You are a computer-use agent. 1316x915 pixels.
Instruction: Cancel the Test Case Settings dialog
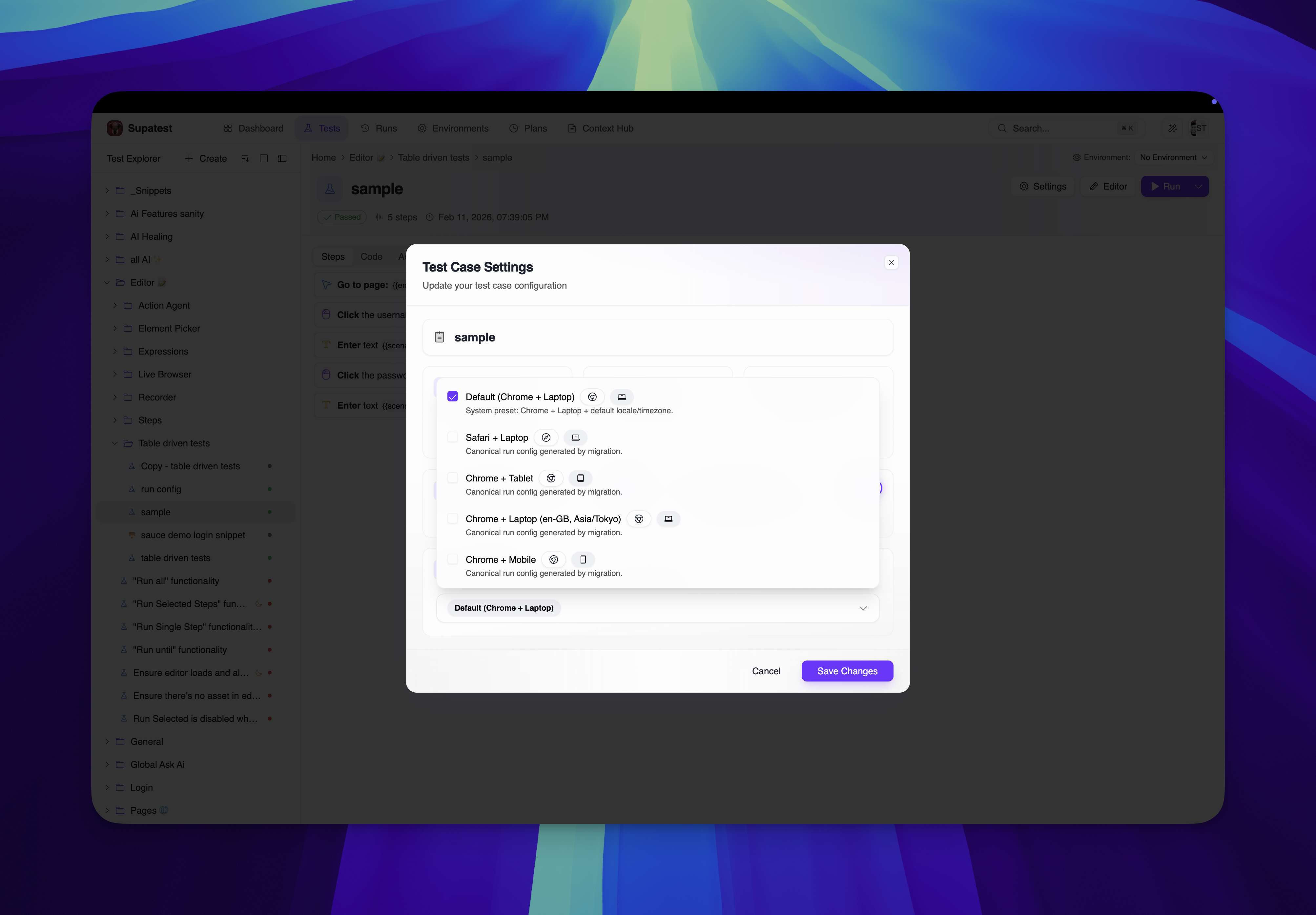point(766,671)
